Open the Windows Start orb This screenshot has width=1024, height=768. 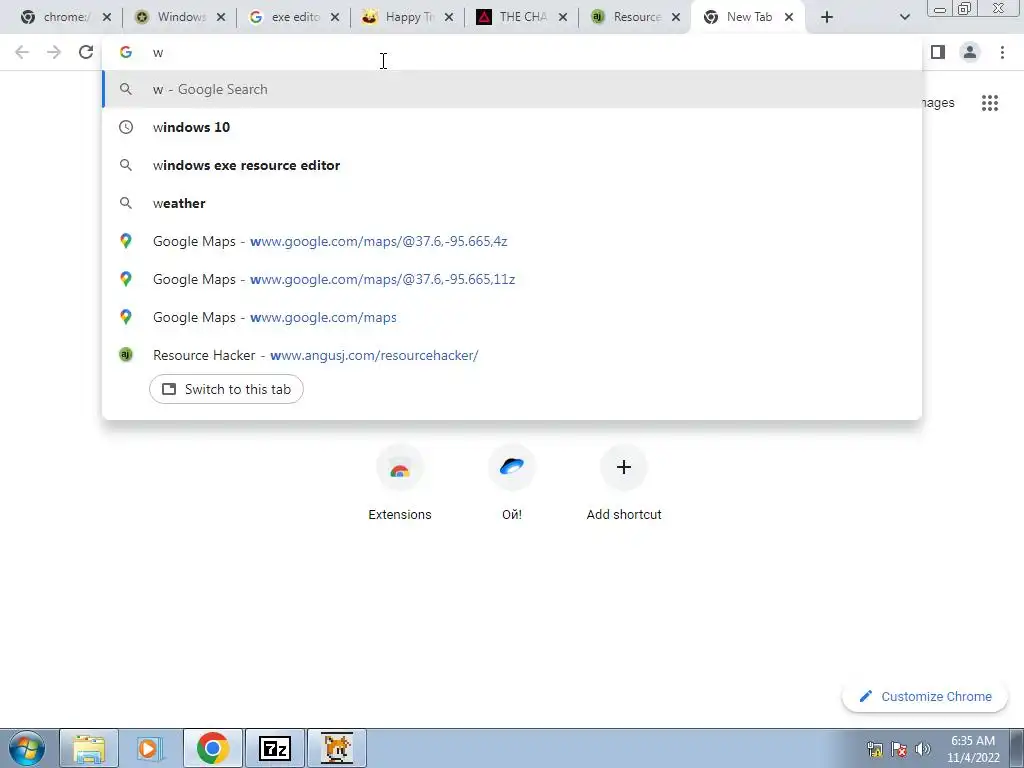pyautogui.click(x=27, y=748)
